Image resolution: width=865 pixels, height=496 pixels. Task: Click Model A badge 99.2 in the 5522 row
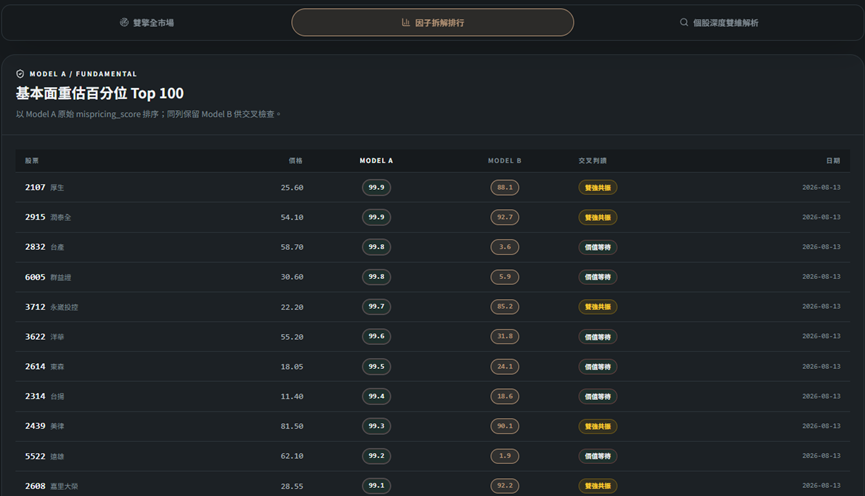(x=376, y=456)
